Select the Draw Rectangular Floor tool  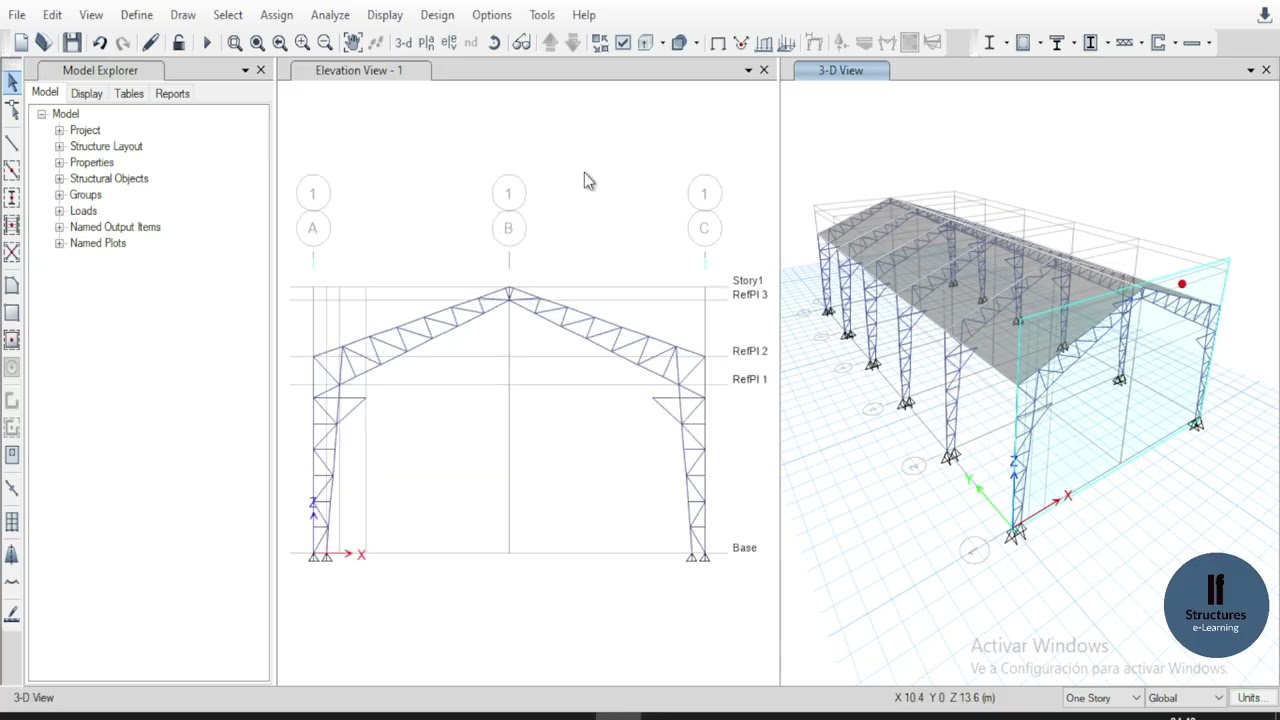point(12,313)
